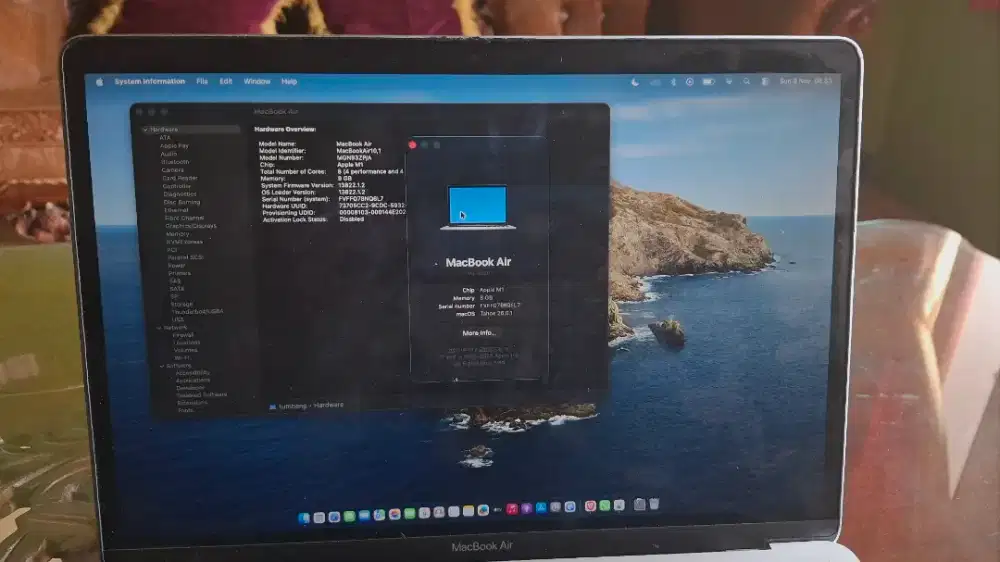
Task: Select Storage in the sidebar
Action: pos(182,305)
